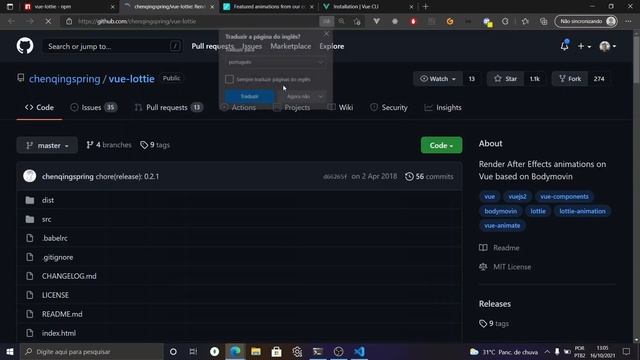Open the GitHub home logo

pos(25,46)
